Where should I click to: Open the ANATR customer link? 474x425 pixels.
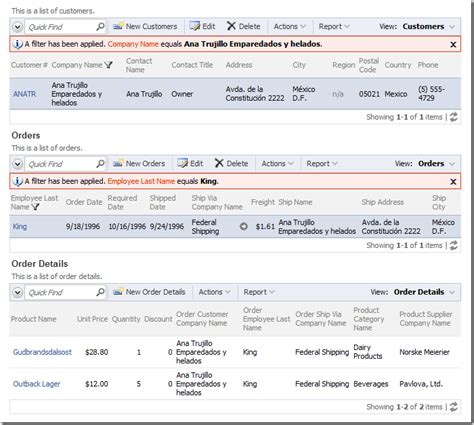point(25,94)
